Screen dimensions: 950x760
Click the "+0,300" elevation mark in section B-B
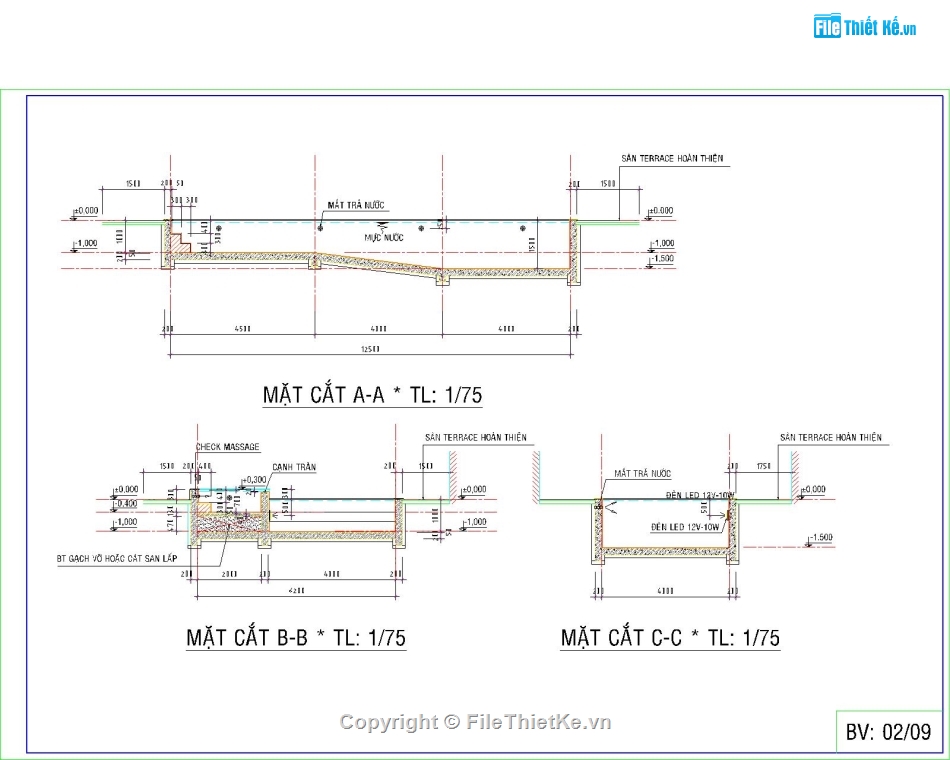pos(253,480)
